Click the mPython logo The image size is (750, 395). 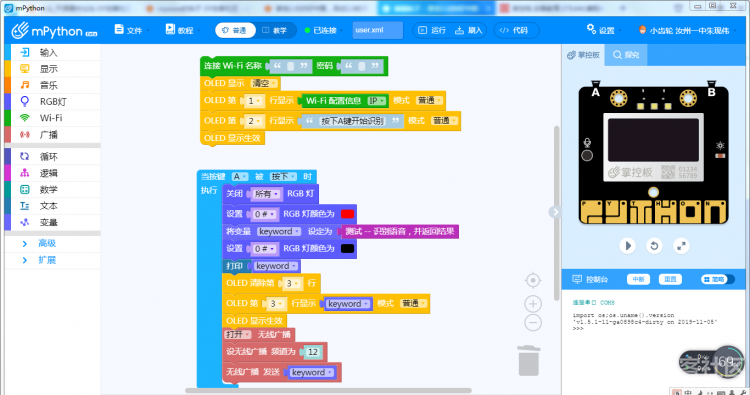(x=54, y=31)
